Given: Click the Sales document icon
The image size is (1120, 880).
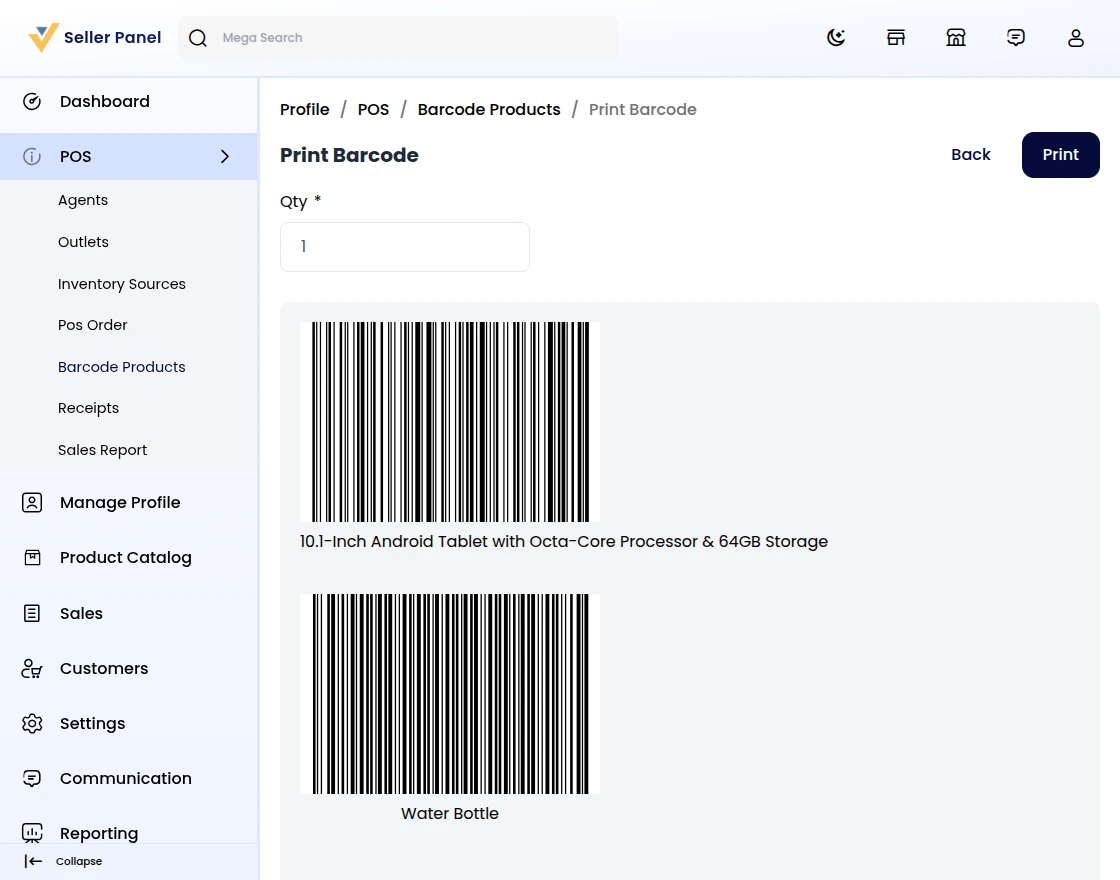Looking at the screenshot, I should [x=32, y=613].
